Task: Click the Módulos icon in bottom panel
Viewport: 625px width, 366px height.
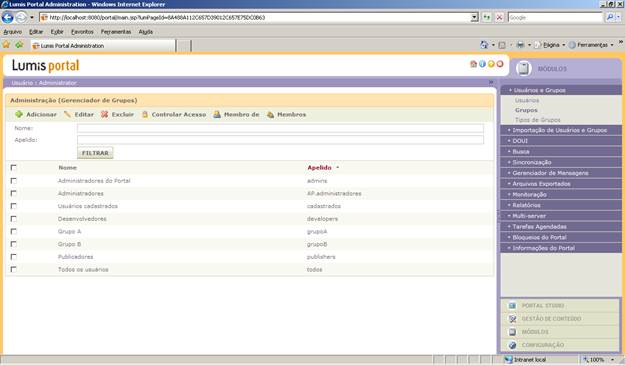Action: 513,332
